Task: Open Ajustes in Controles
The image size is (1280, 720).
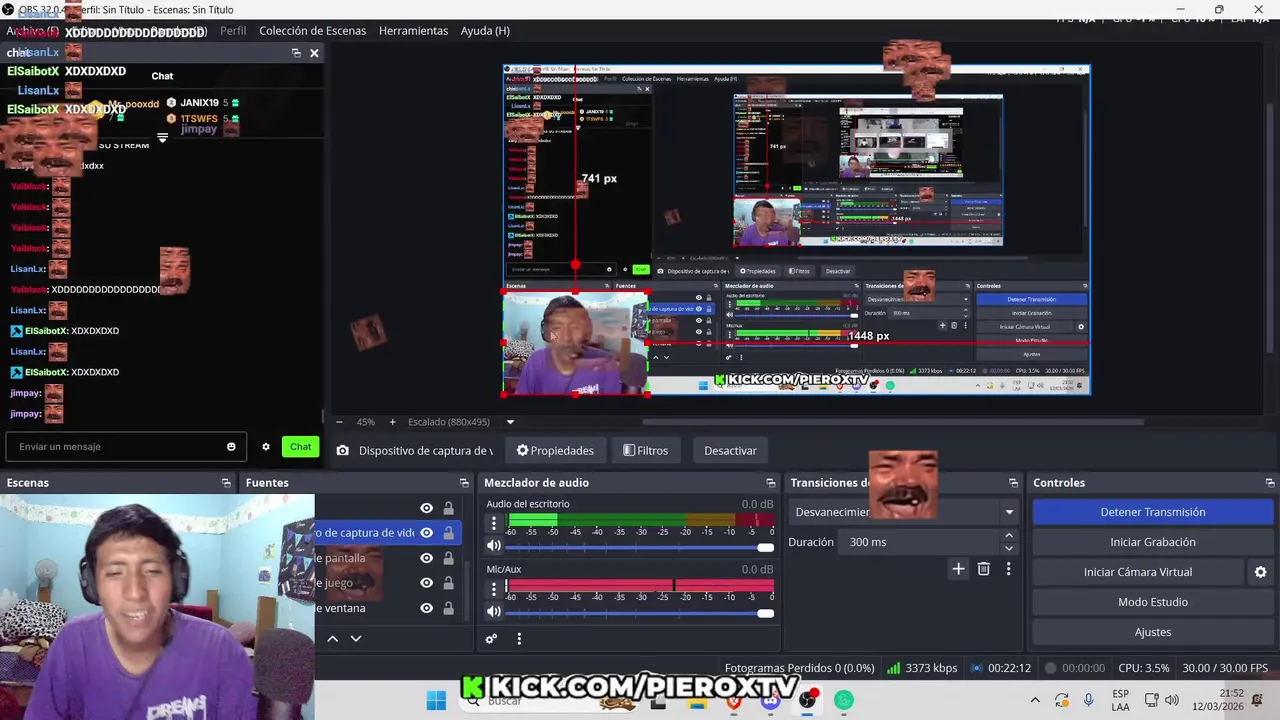Action: coord(1153,632)
